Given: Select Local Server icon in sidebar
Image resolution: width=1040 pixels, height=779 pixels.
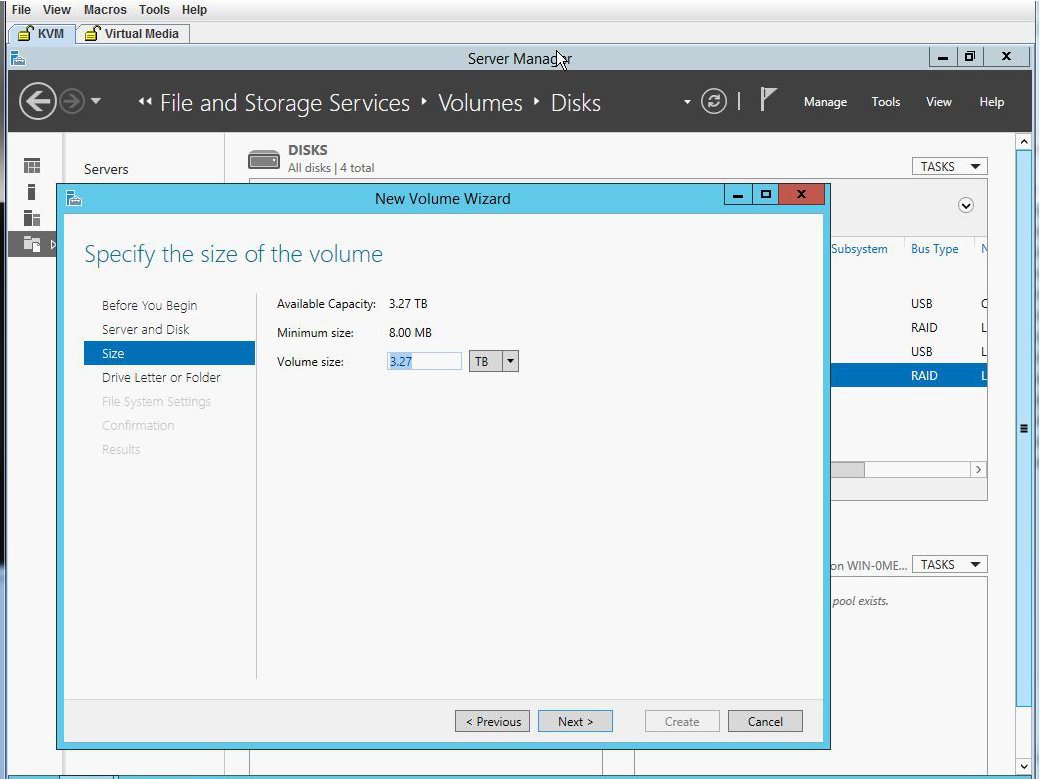Looking at the screenshot, I should pyautogui.click(x=31, y=192).
